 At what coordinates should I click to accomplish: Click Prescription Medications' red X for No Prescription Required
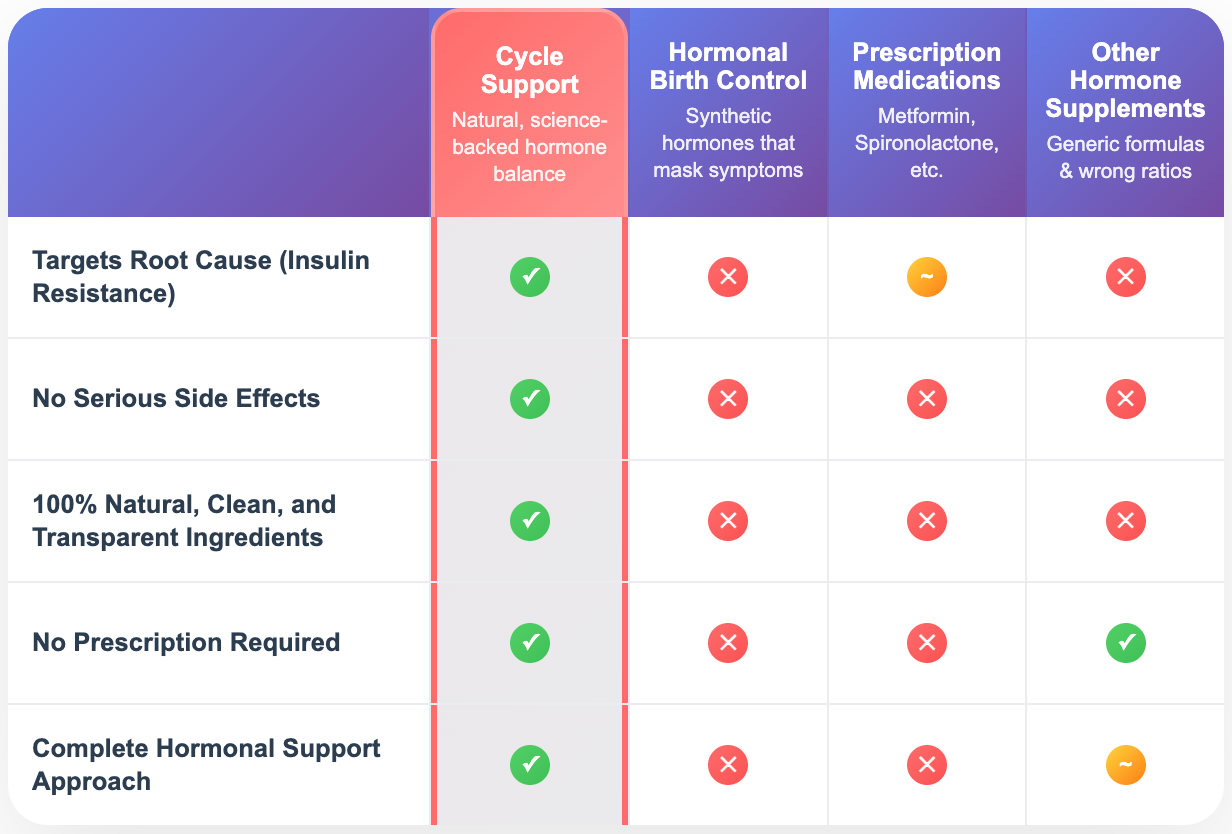[x=926, y=643]
